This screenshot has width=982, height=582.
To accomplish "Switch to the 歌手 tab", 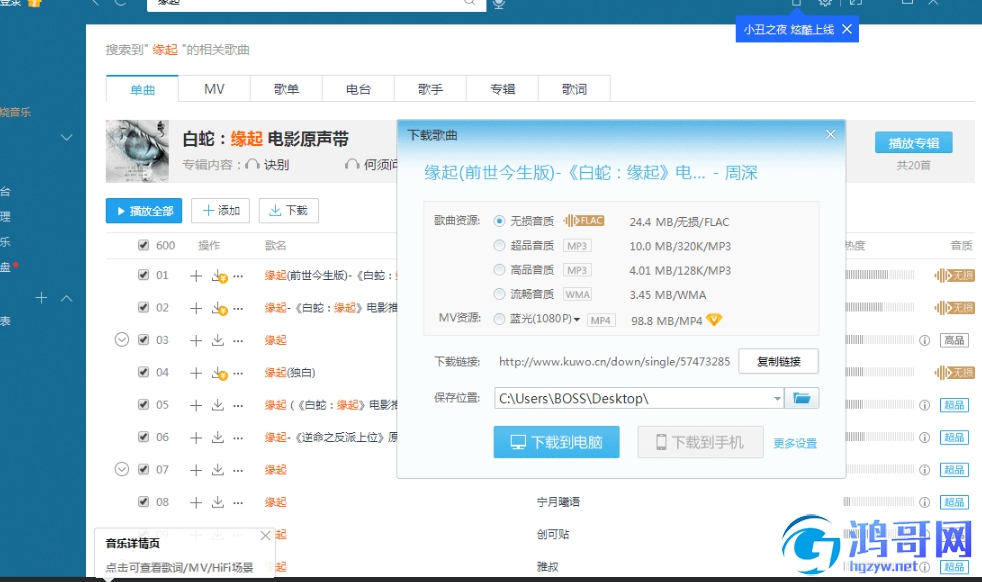I will 430,89.
